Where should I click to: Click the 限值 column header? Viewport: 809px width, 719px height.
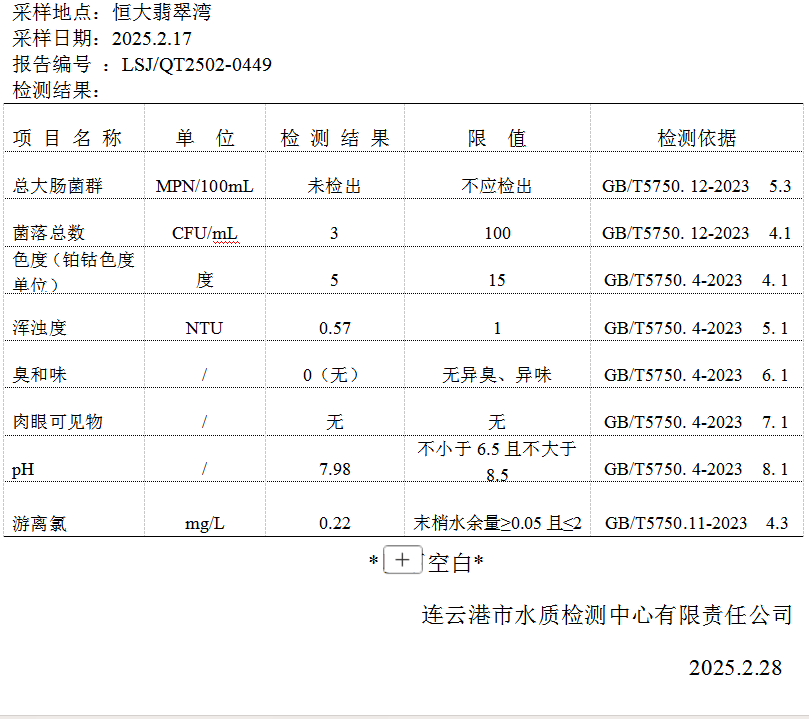497,139
